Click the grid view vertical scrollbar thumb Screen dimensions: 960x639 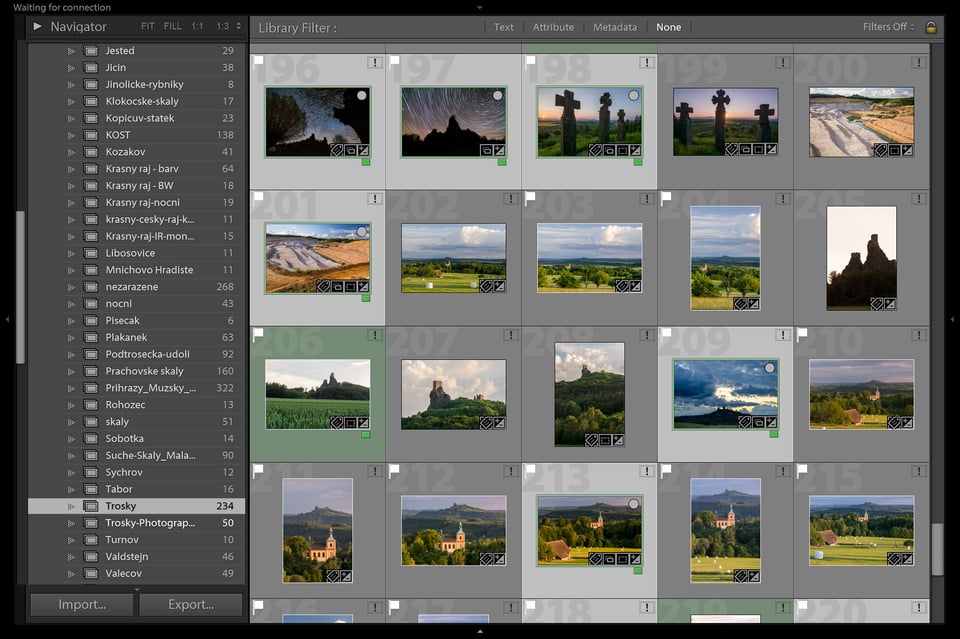(x=937, y=549)
